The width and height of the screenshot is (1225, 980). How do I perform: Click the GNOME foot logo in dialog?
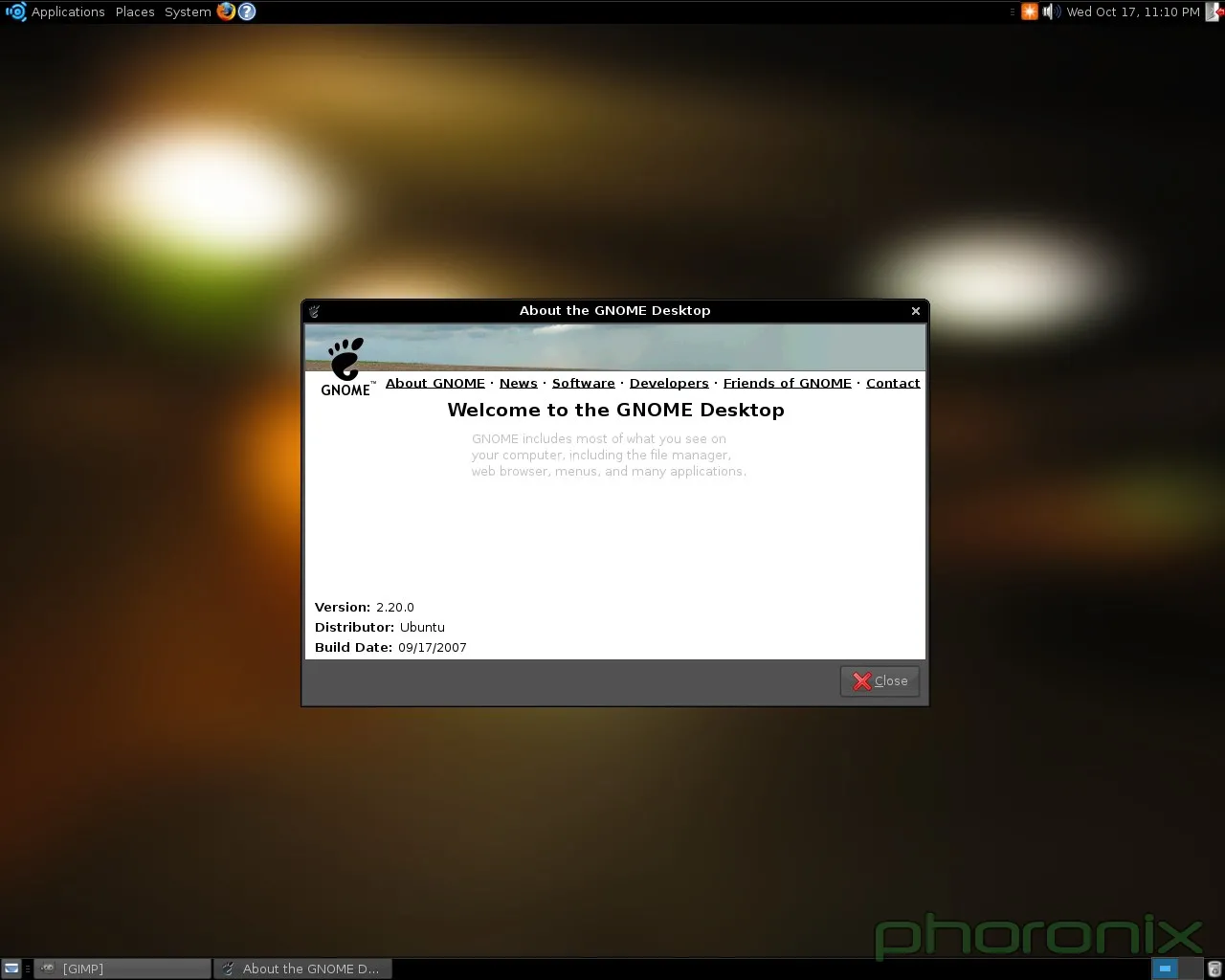point(346,367)
